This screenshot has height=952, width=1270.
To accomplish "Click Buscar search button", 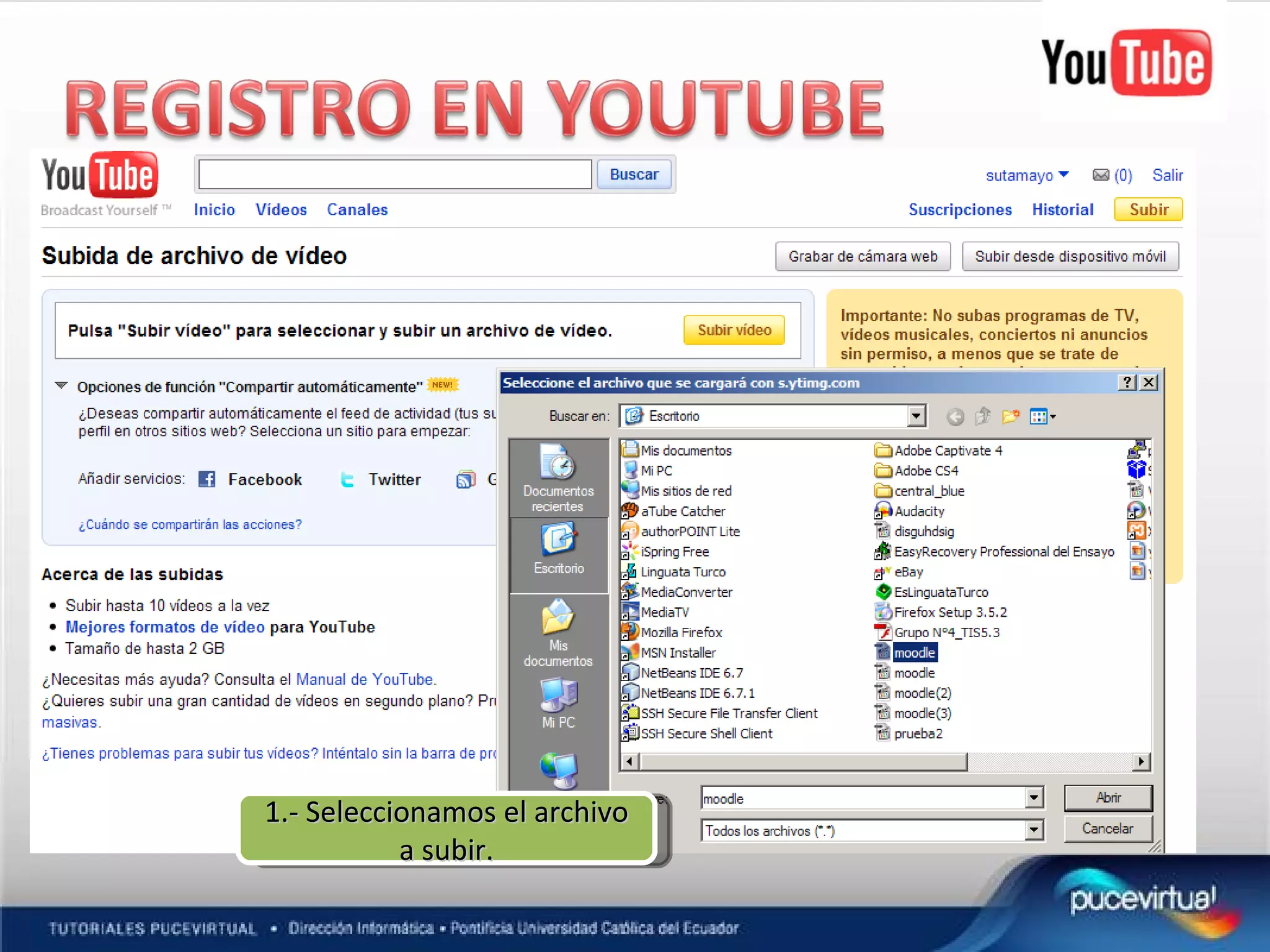I will point(634,174).
